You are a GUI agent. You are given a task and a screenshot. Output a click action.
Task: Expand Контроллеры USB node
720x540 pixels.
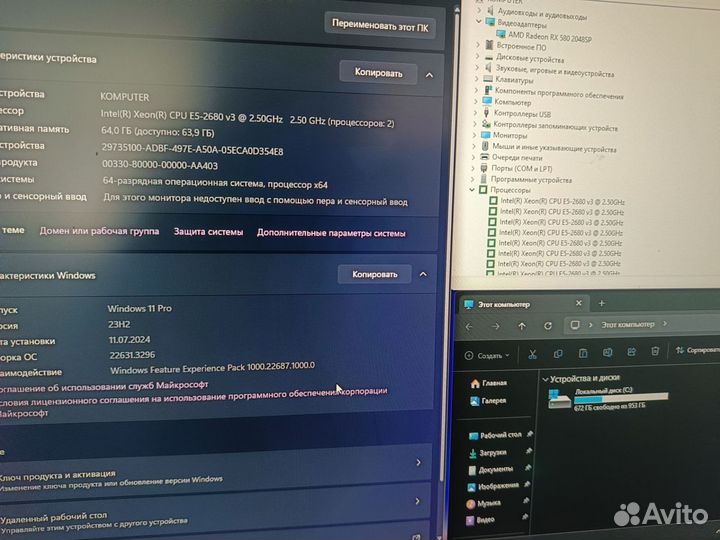(x=476, y=112)
